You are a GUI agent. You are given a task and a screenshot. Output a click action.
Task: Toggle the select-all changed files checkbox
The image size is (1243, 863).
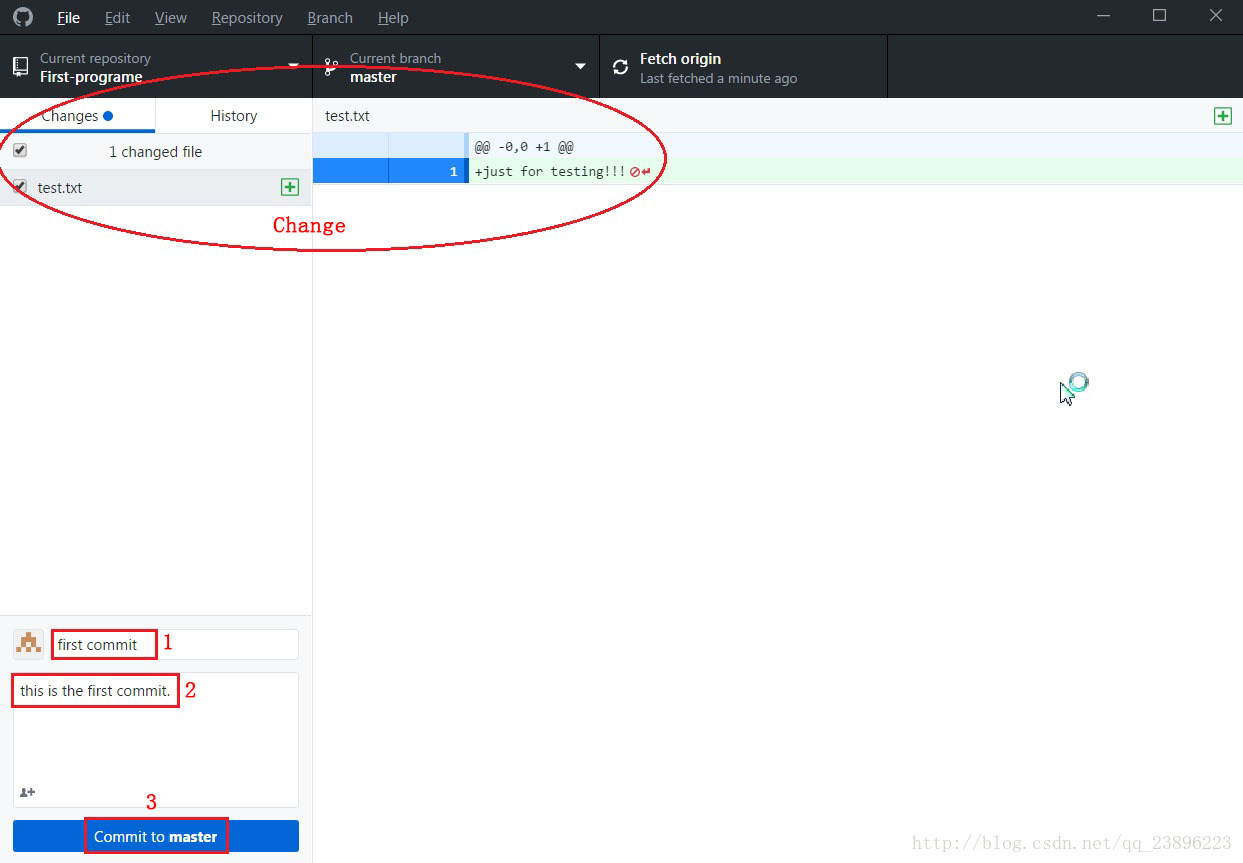[x=20, y=151]
